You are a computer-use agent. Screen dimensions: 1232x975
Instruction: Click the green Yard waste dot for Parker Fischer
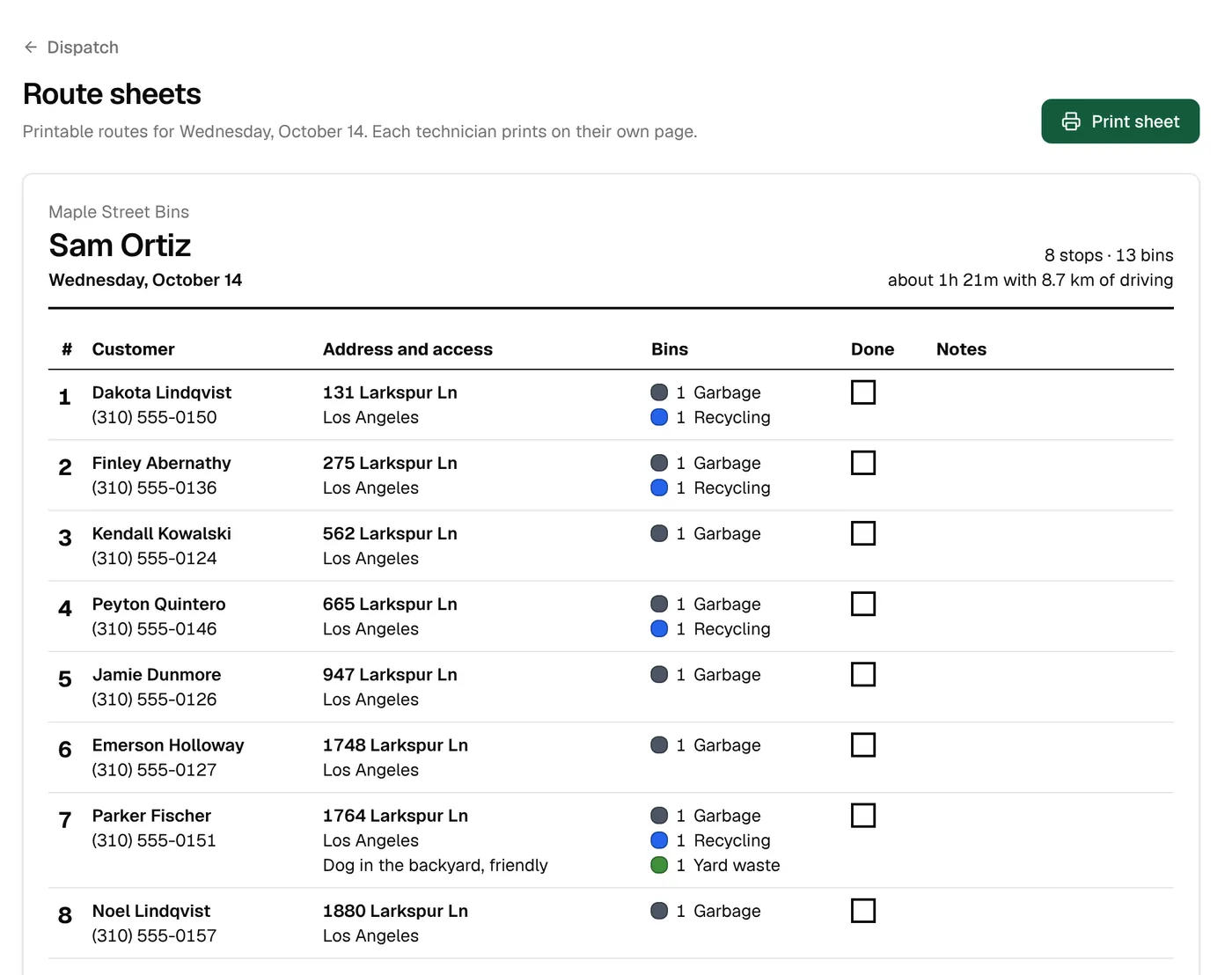(x=659, y=865)
